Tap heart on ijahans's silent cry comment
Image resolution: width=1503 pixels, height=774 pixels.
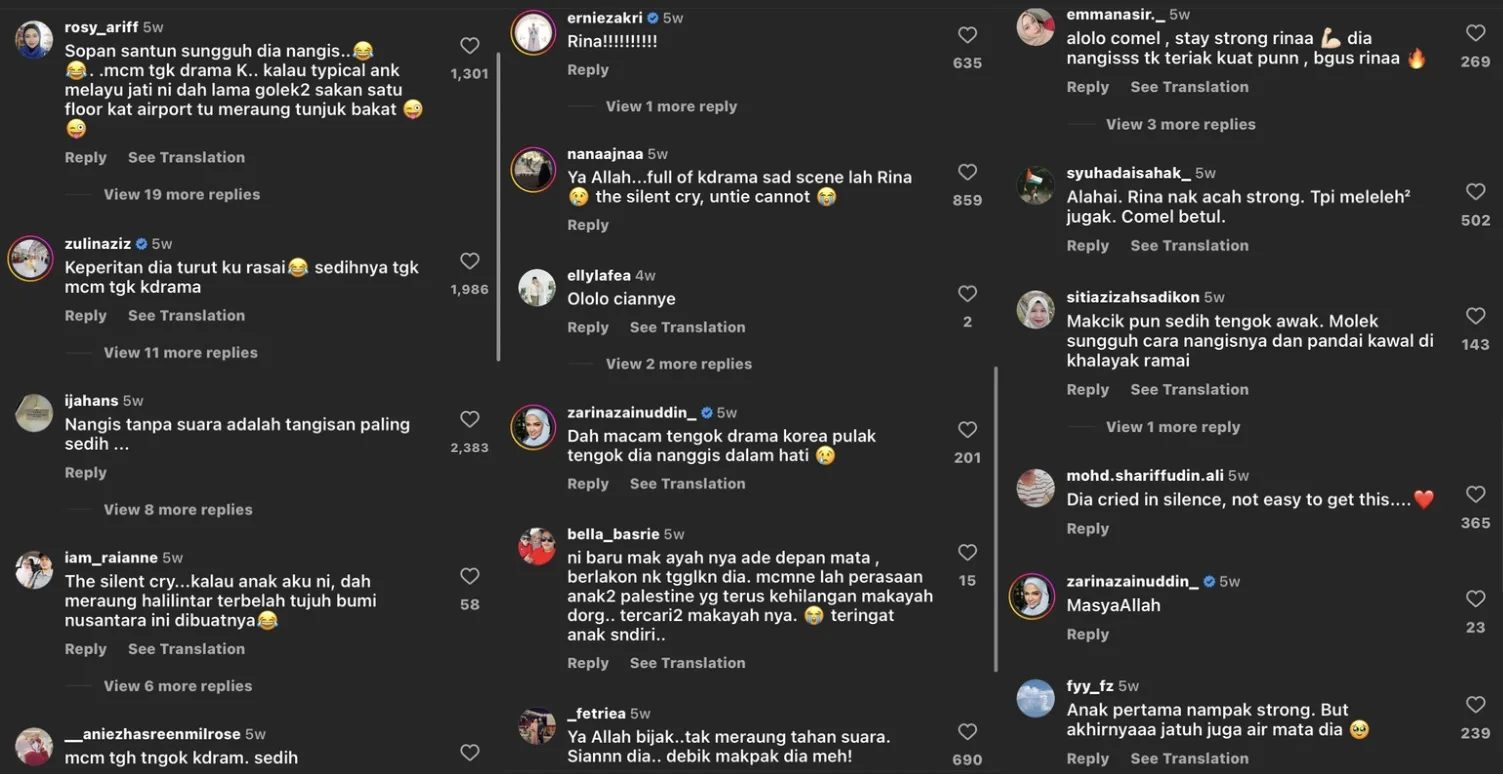(469, 419)
